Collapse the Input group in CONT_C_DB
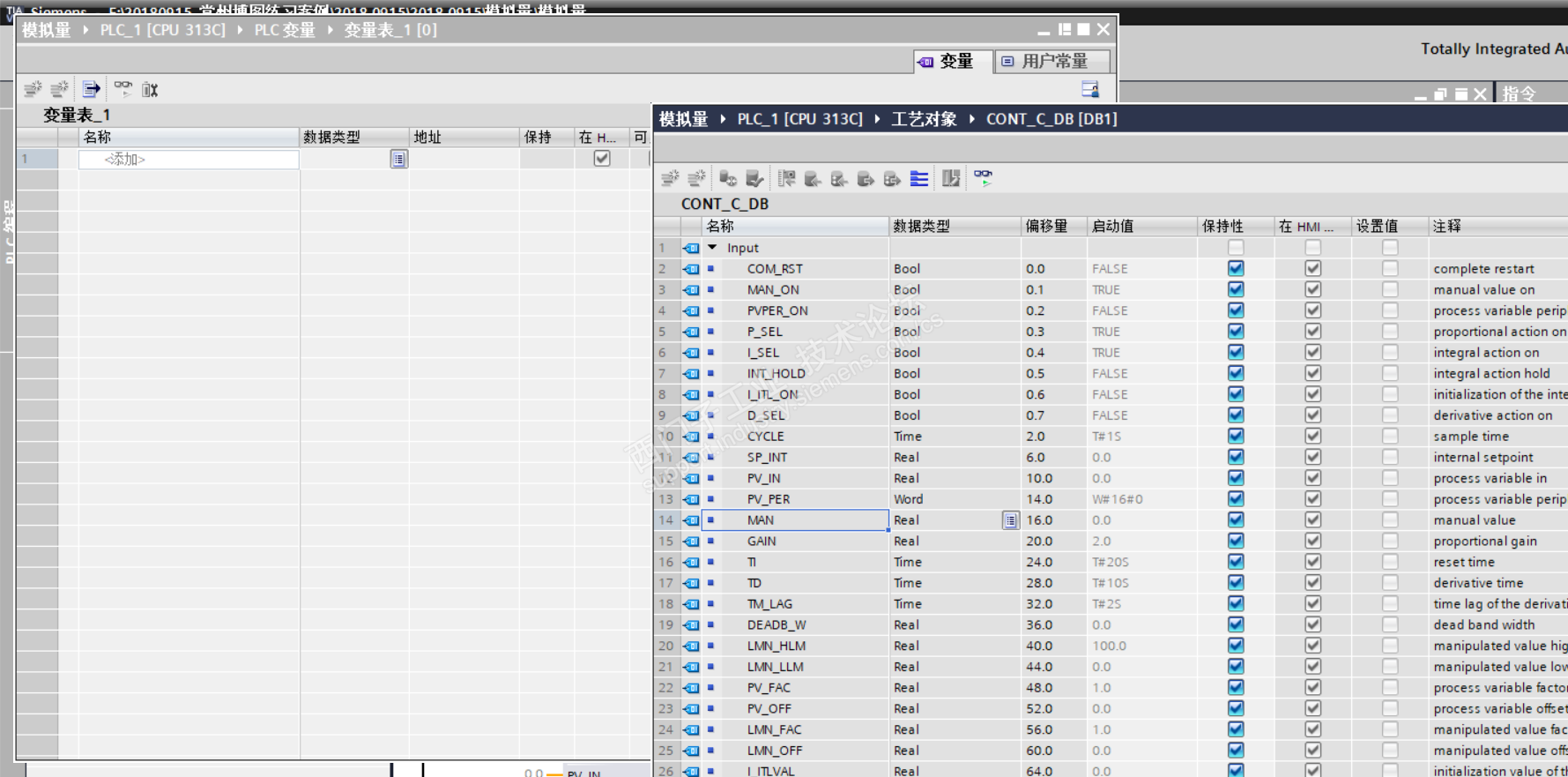Viewport: 1568px width, 777px height. (x=712, y=248)
